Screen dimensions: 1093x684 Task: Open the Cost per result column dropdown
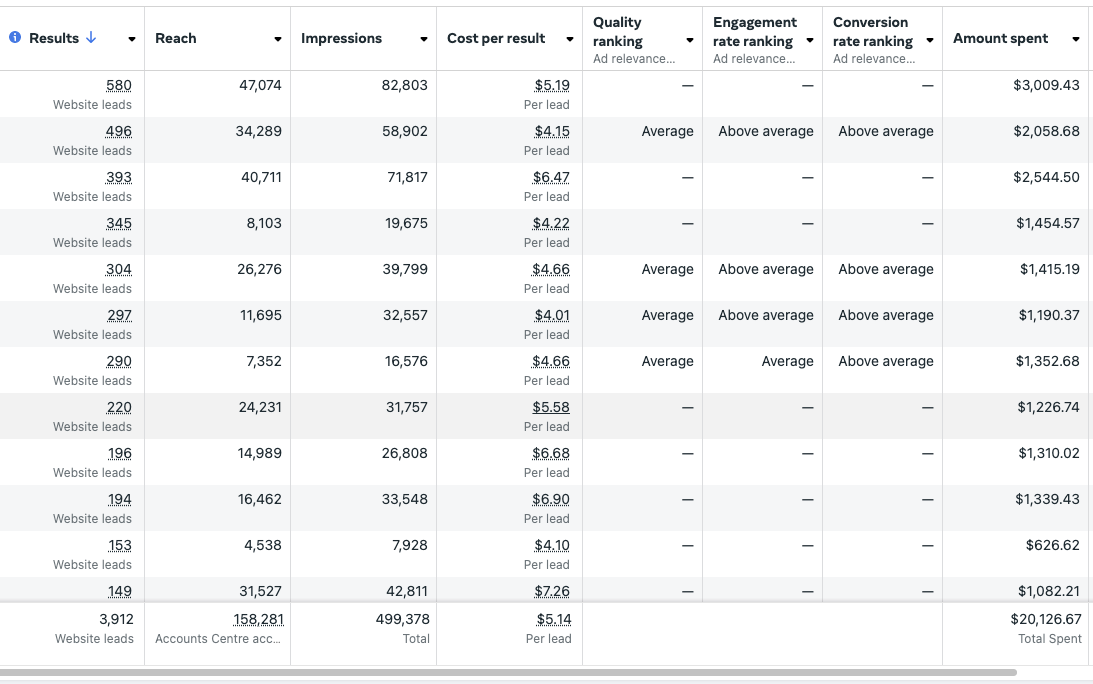(x=570, y=39)
